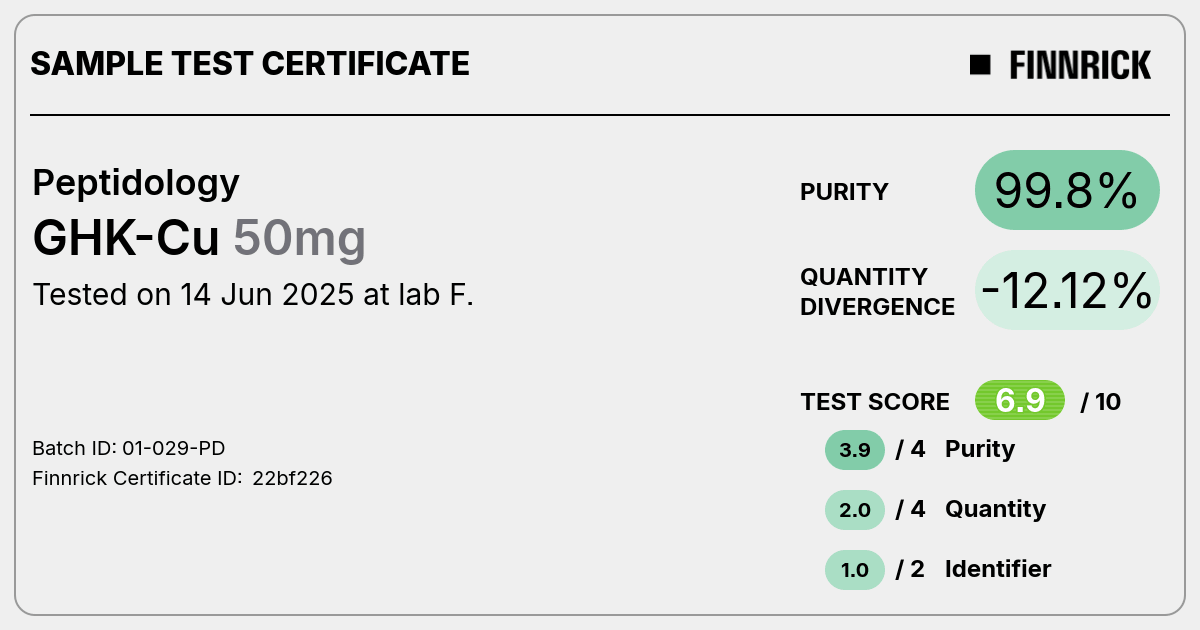The image size is (1200, 630).
Task: Click the 50mg dosage label
Action: pyautogui.click(x=300, y=240)
